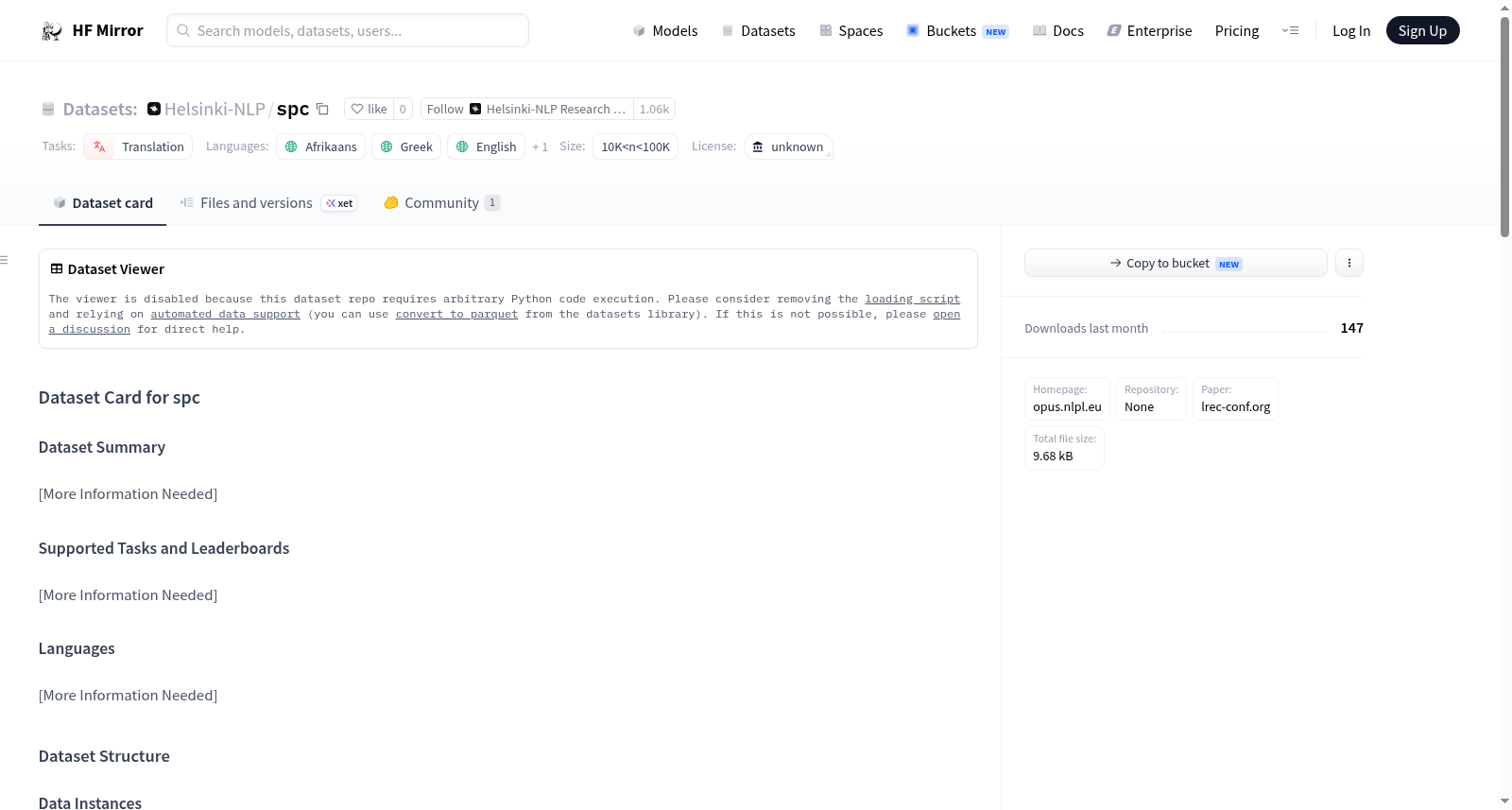This screenshot has height=810, width=1512.
Task: Click the Log In link
Action: [1351, 30]
